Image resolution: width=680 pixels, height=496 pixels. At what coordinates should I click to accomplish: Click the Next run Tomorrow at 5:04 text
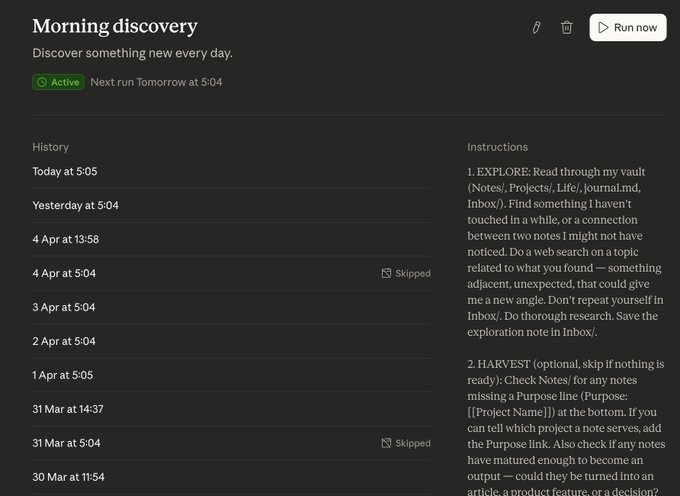pyautogui.click(x=156, y=82)
